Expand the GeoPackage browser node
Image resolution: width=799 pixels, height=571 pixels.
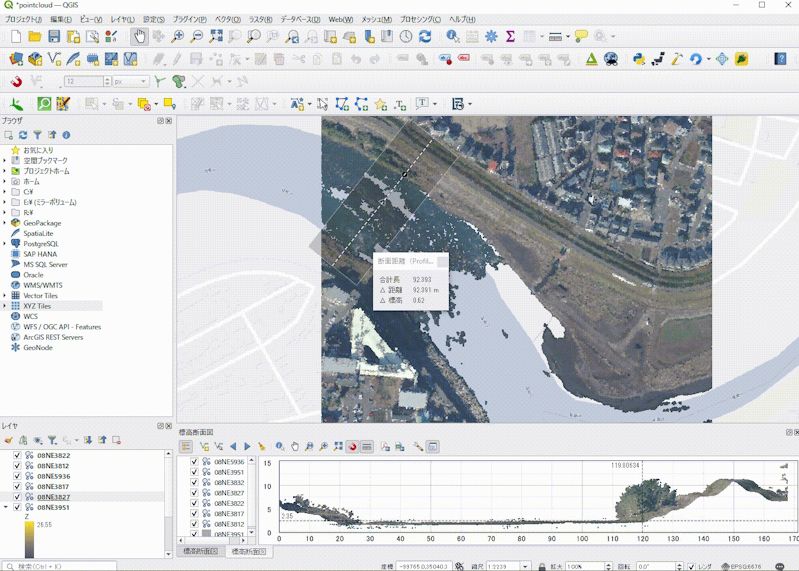[x=5, y=223]
